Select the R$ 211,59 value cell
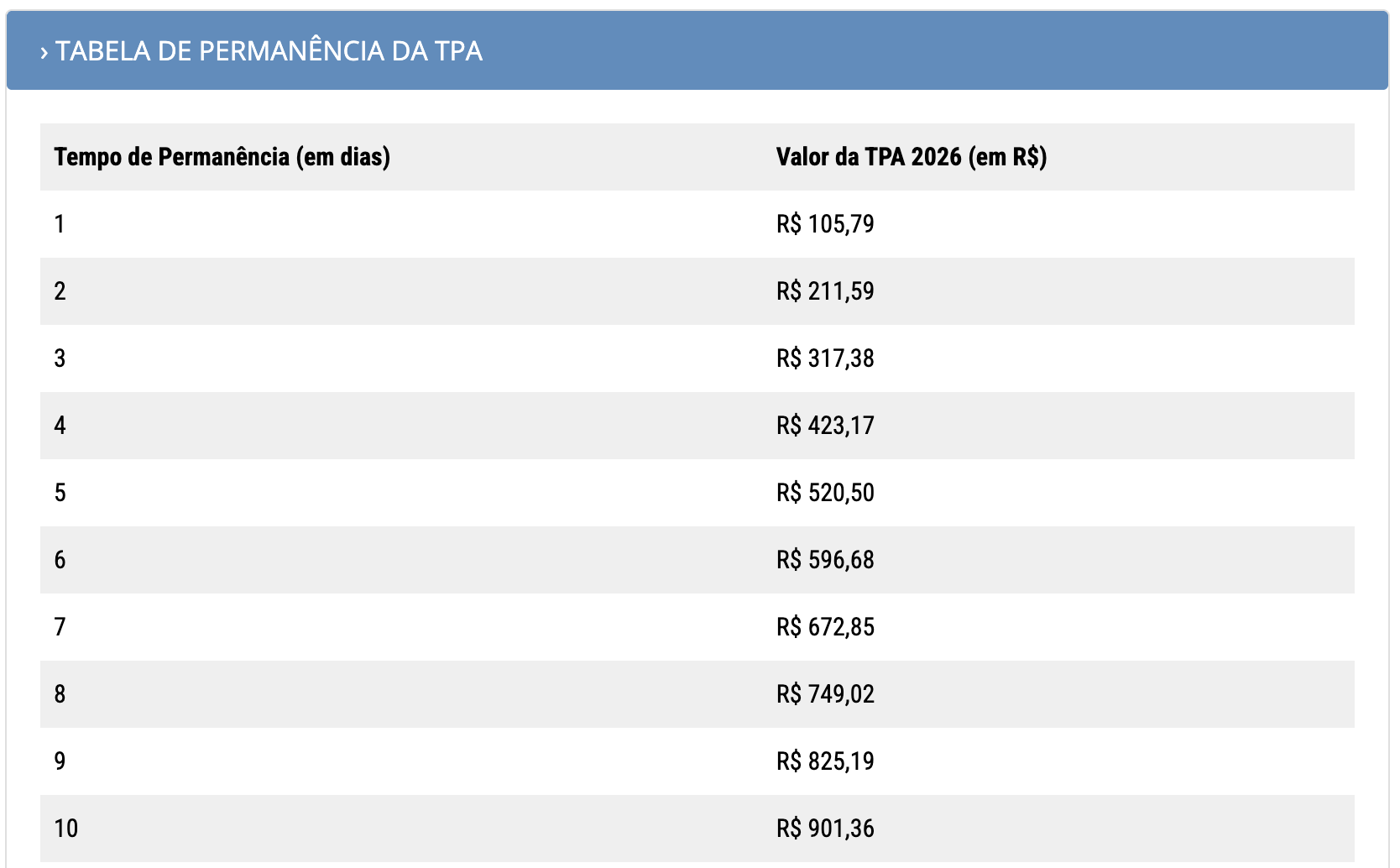1400x868 pixels. (825, 291)
